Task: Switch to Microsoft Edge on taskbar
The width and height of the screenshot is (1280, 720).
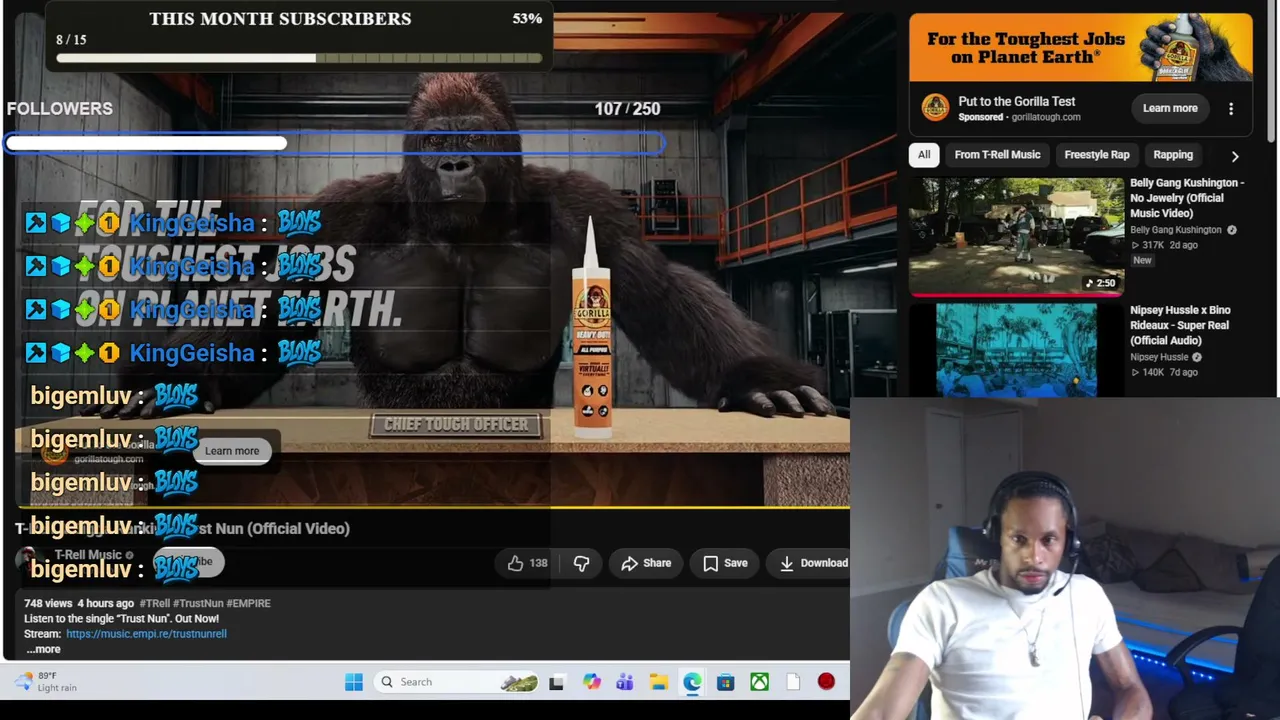Action: click(692, 682)
